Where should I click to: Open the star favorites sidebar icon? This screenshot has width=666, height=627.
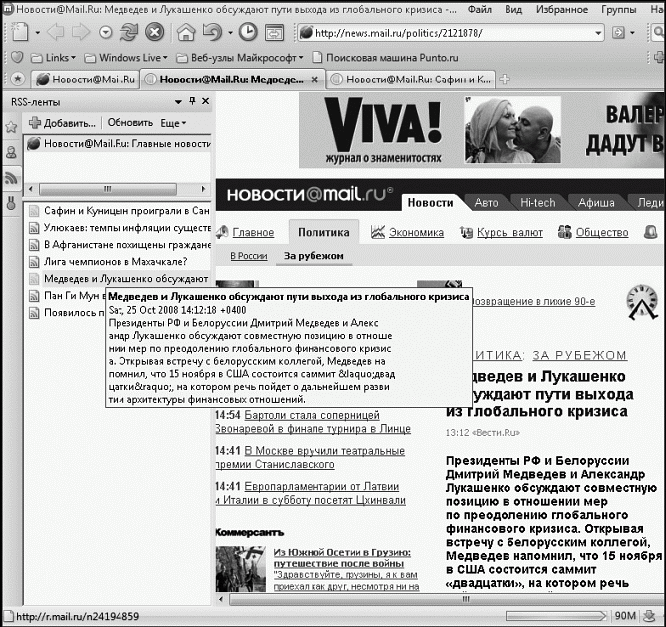click(x=11, y=127)
